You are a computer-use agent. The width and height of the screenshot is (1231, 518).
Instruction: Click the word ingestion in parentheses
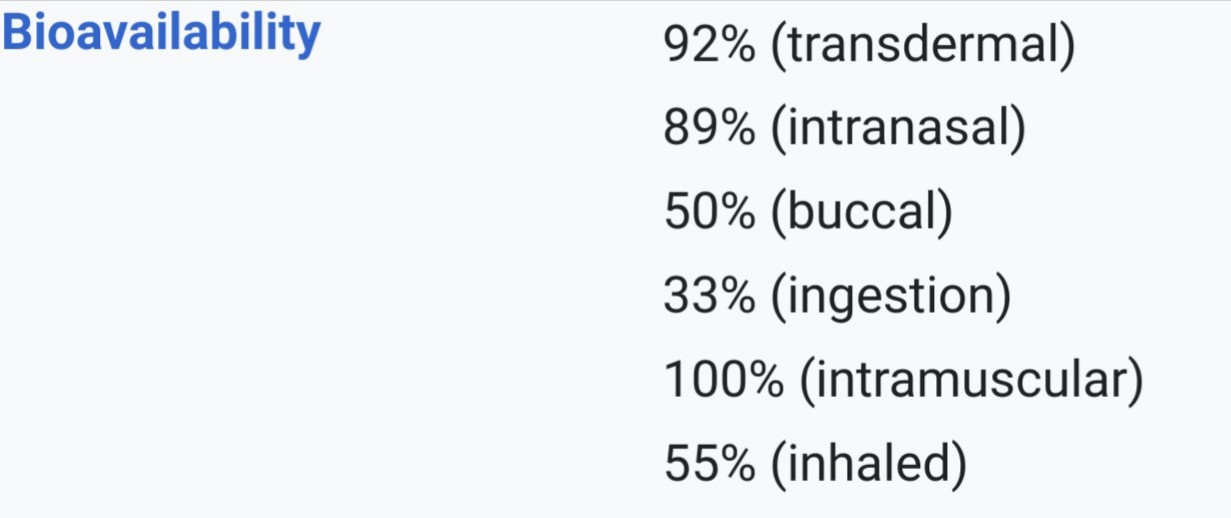coord(891,298)
